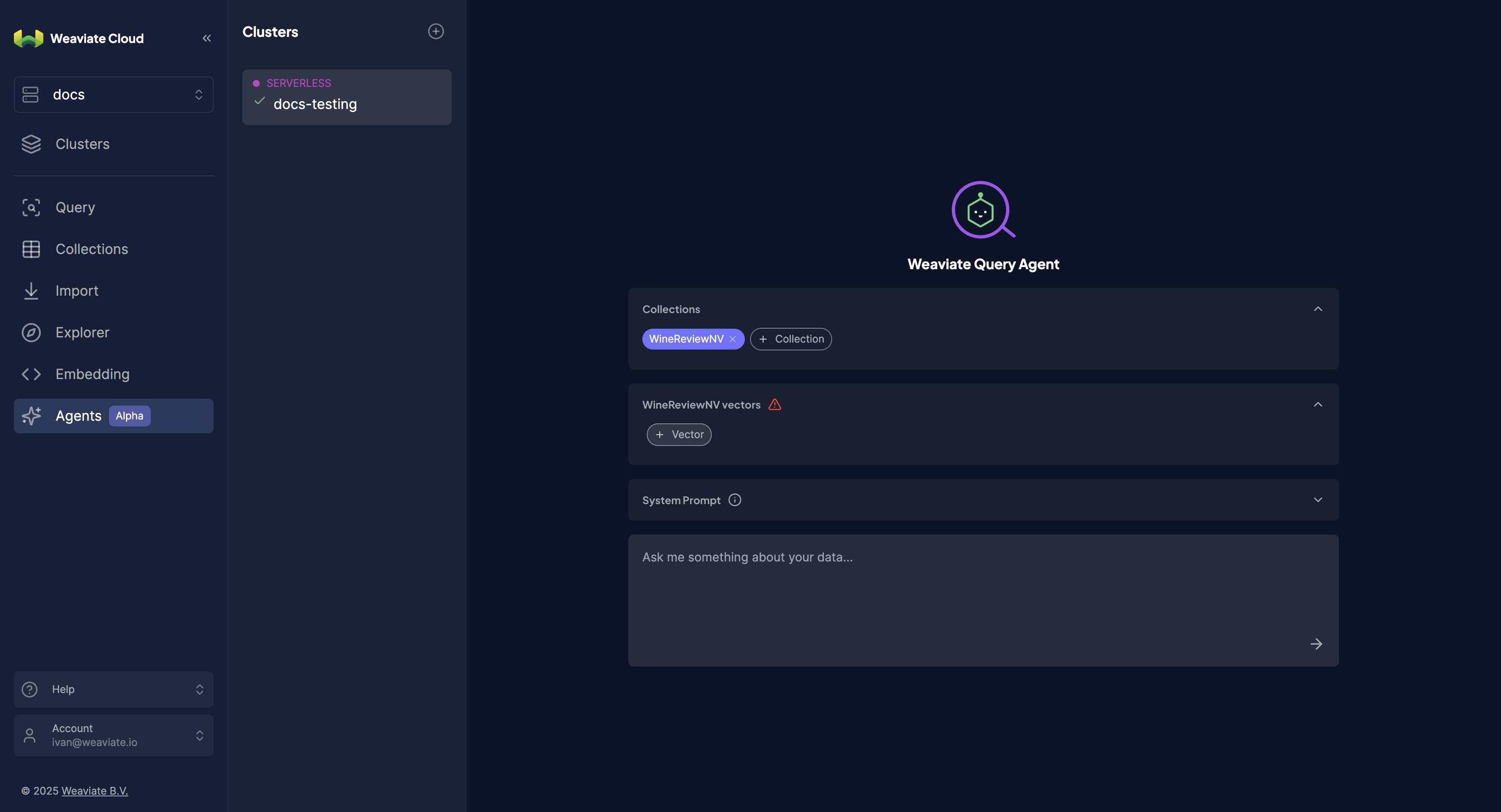Click the Collections panel label
Image resolution: width=1501 pixels, height=812 pixels.
click(x=671, y=309)
